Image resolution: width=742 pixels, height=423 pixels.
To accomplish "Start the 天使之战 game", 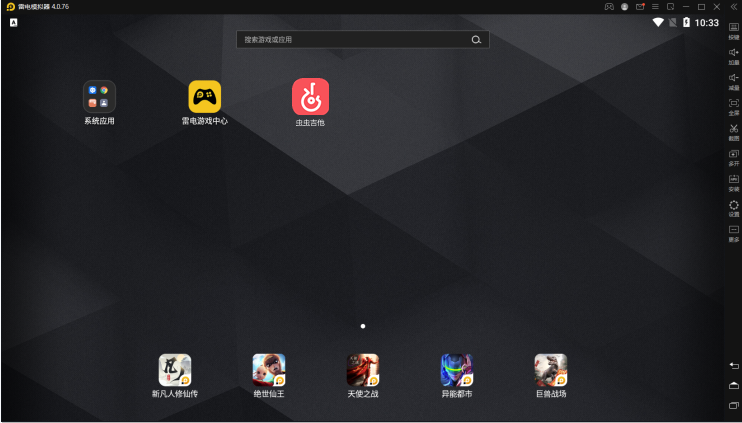I will 362,370.
